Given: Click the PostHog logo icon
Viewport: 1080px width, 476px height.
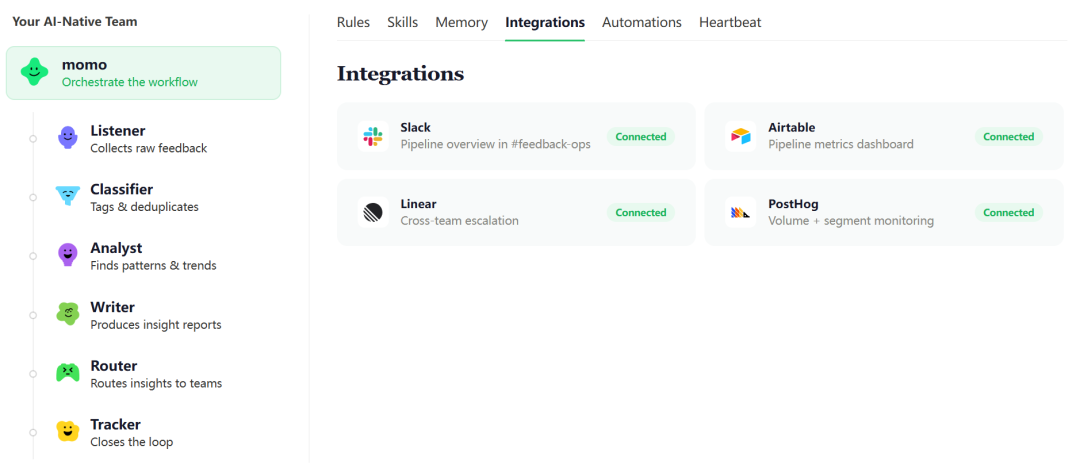Looking at the screenshot, I should point(740,212).
